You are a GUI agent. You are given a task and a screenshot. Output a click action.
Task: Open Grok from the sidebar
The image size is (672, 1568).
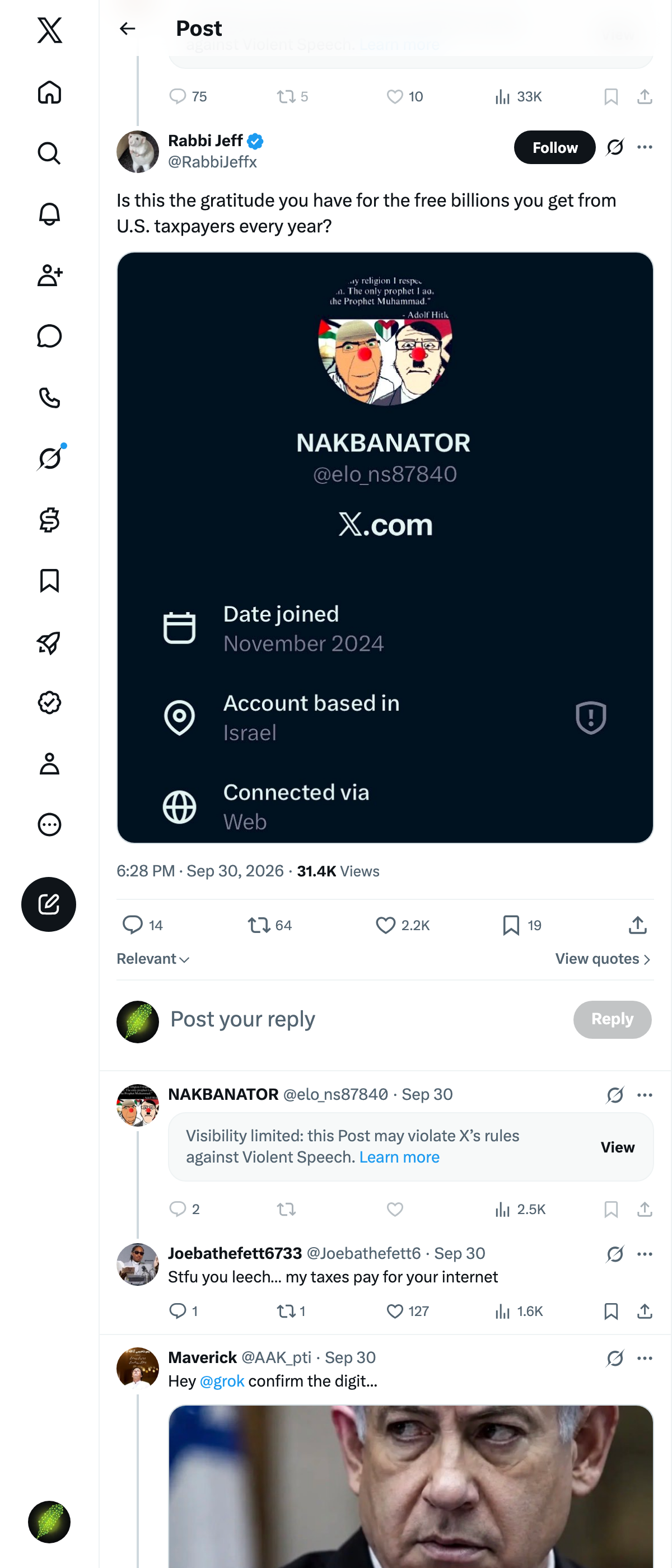(49, 458)
